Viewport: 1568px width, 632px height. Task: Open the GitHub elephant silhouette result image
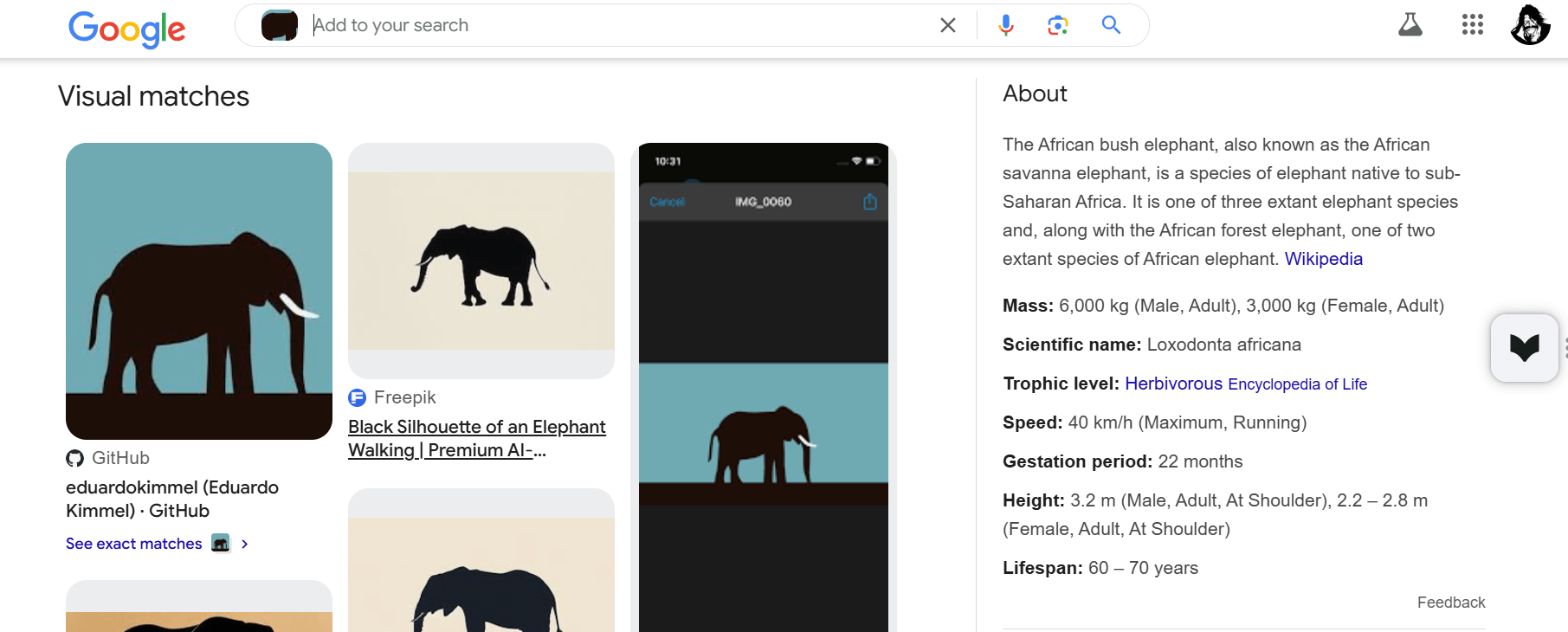click(x=199, y=291)
